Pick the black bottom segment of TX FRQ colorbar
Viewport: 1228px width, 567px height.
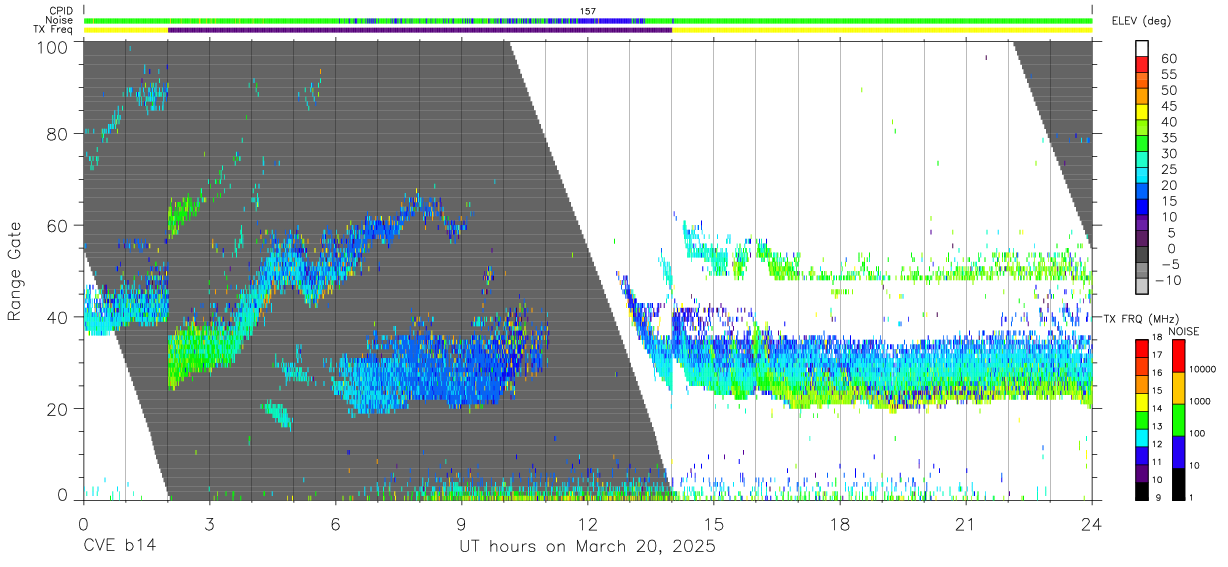[1141, 490]
